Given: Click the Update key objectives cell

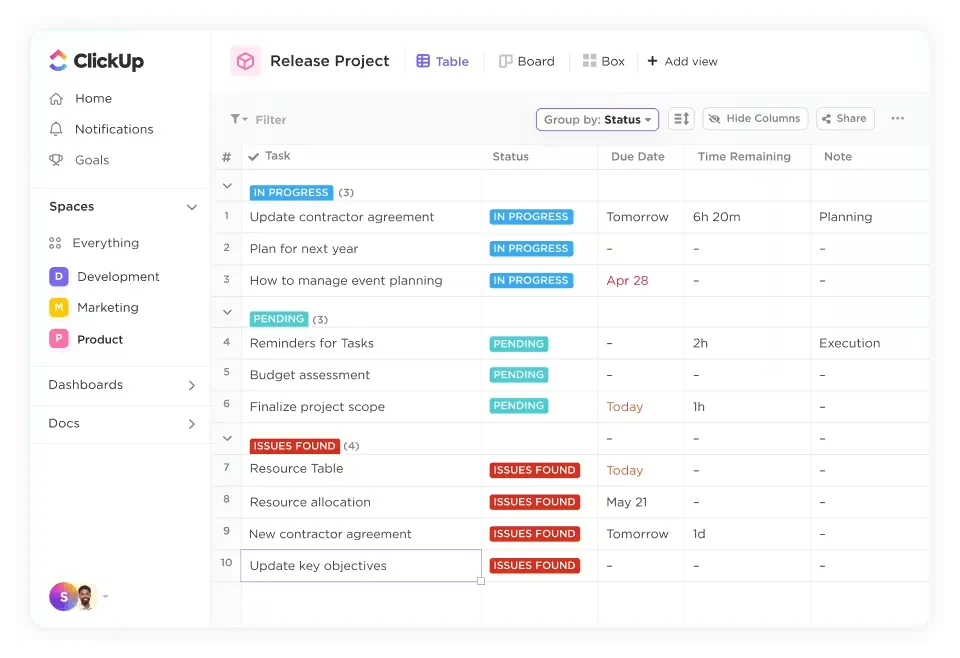Looking at the screenshot, I should (361, 566).
